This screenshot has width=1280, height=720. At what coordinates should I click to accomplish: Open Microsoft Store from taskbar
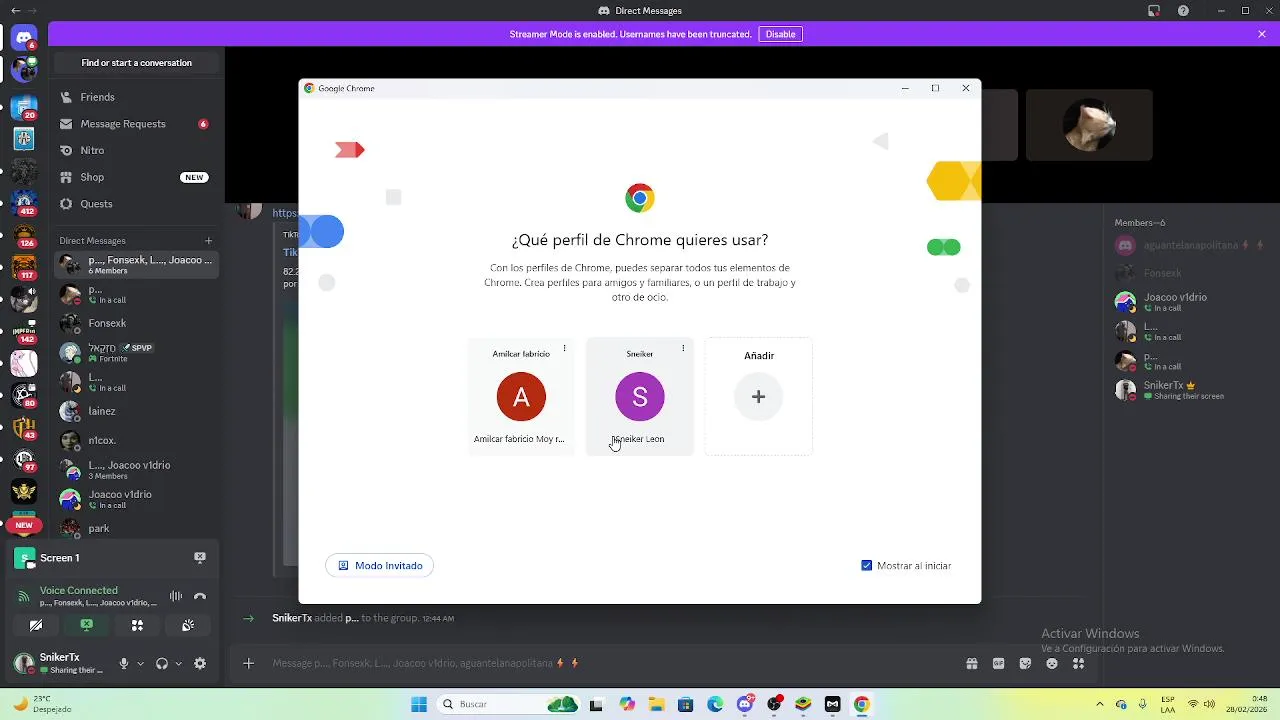point(686,704)
